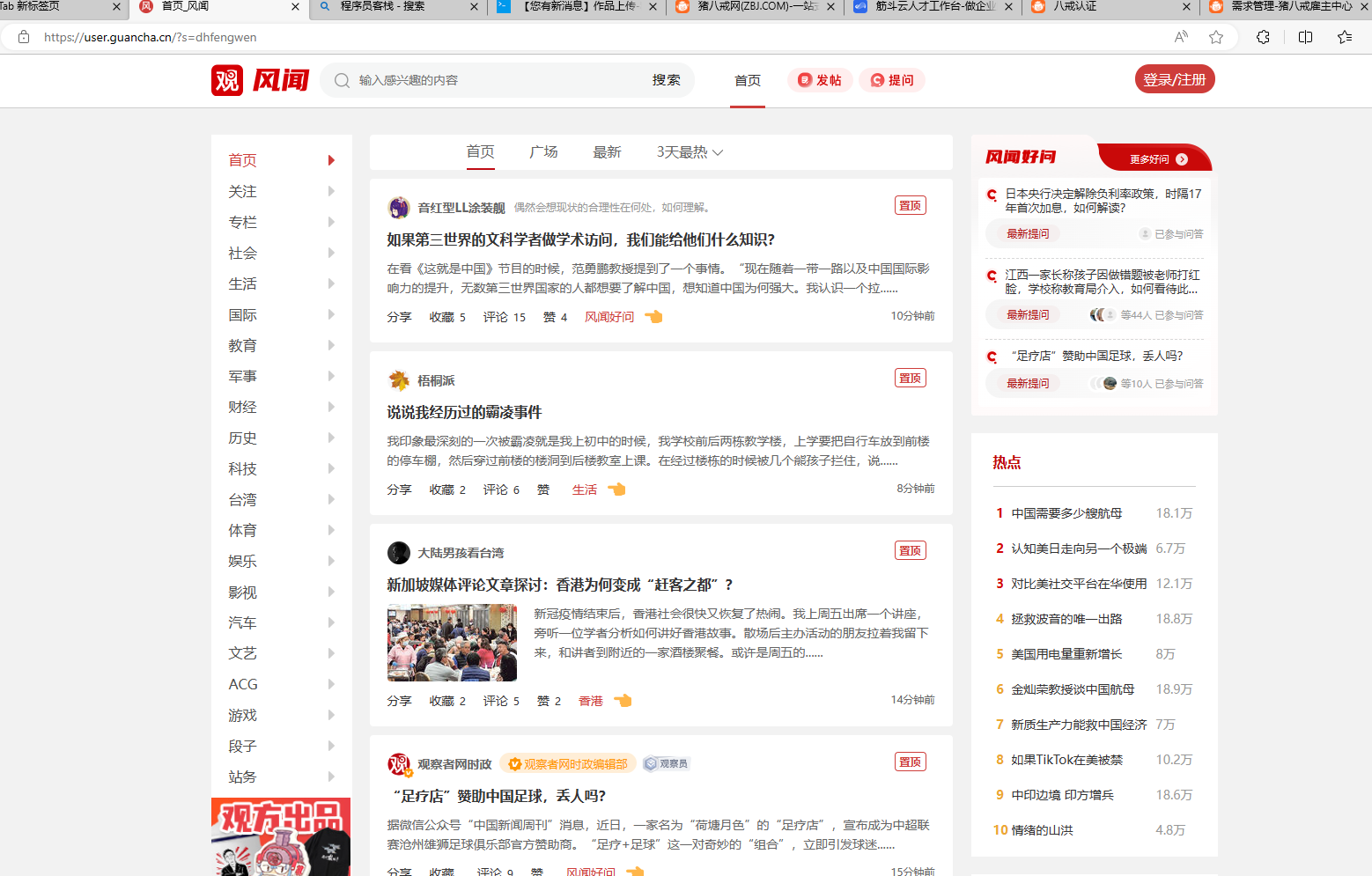Click the 观察员 badge icon
The width and height of the screenshot is (1372, 876).
[666, 764]
